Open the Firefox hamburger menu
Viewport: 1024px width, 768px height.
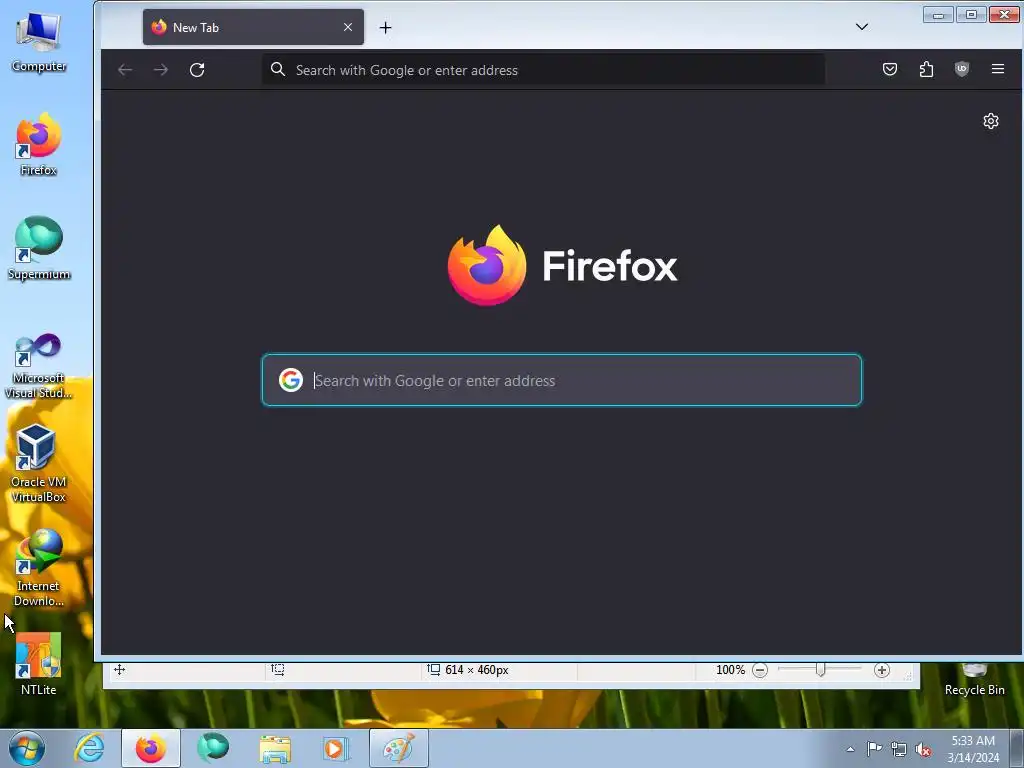pyautogui.click(x=998, y=69)
